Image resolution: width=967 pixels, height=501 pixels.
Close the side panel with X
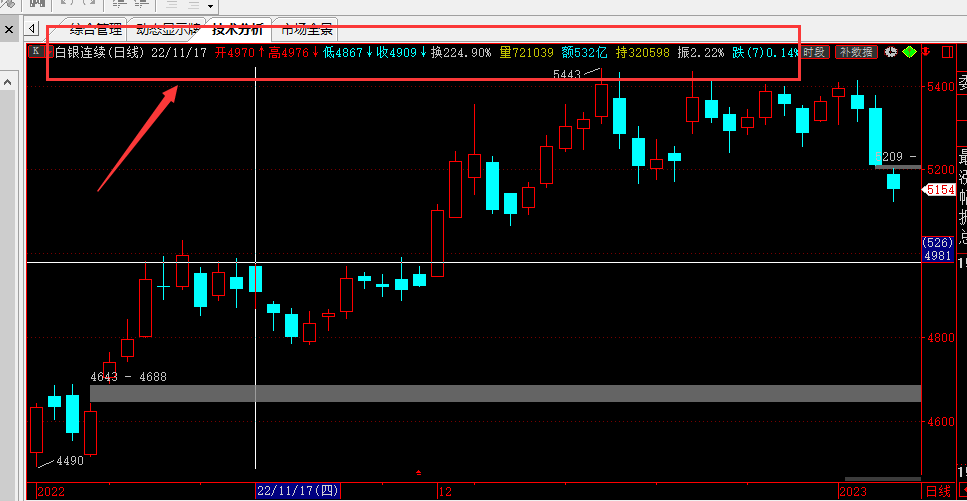(x=9, y=29)
